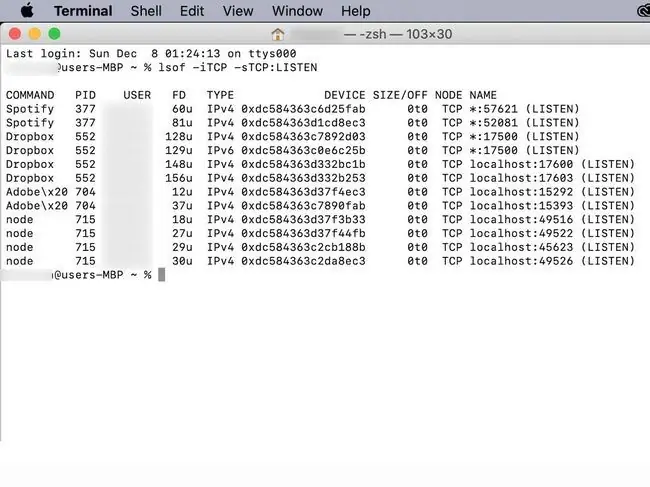Click the NAME column header
The width and height of the screenshot is (650, 487).
click(x=483, y=95)
